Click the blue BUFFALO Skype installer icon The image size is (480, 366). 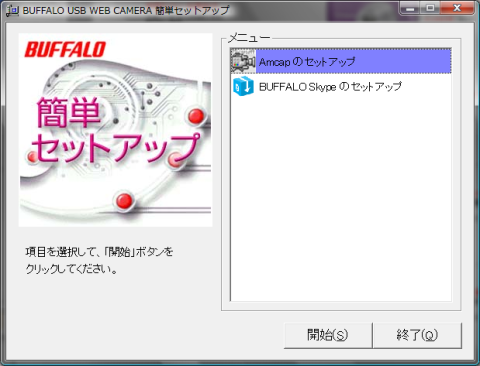(x=243, y=86)
